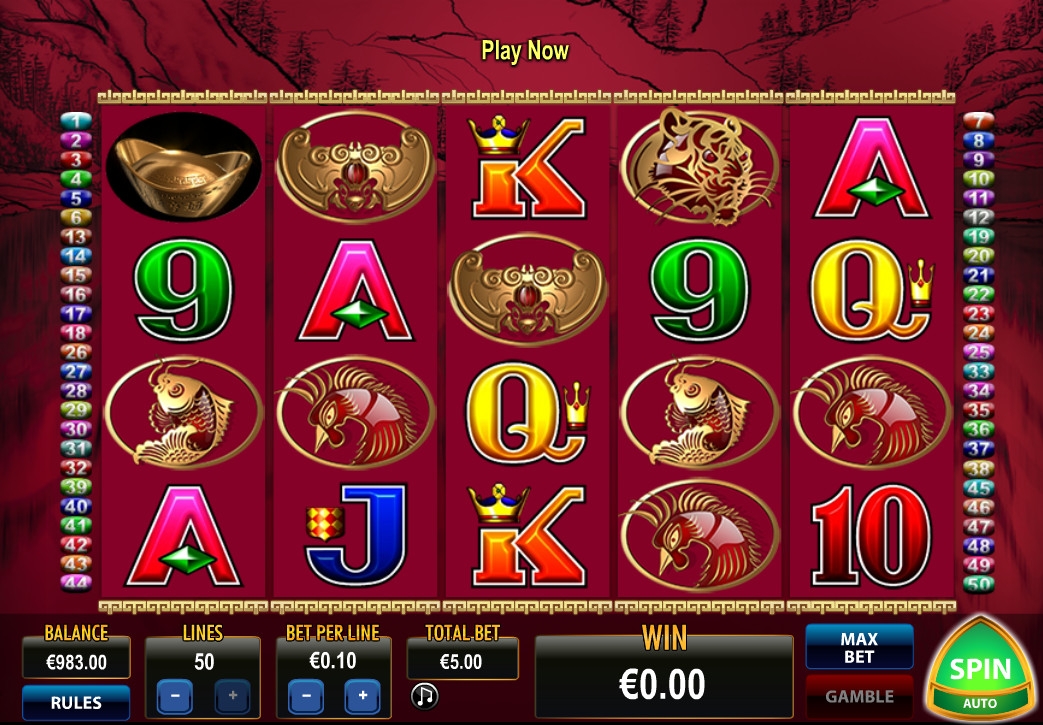
Task: Click the balance amount field
Action: (x=76, y=662)
